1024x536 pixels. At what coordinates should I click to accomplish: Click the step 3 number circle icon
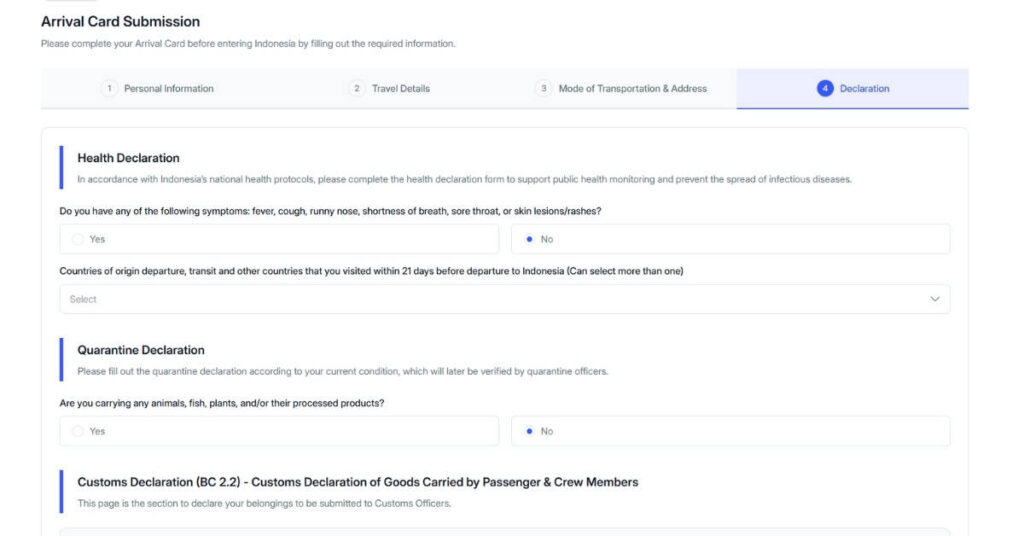tap(543, 89)
